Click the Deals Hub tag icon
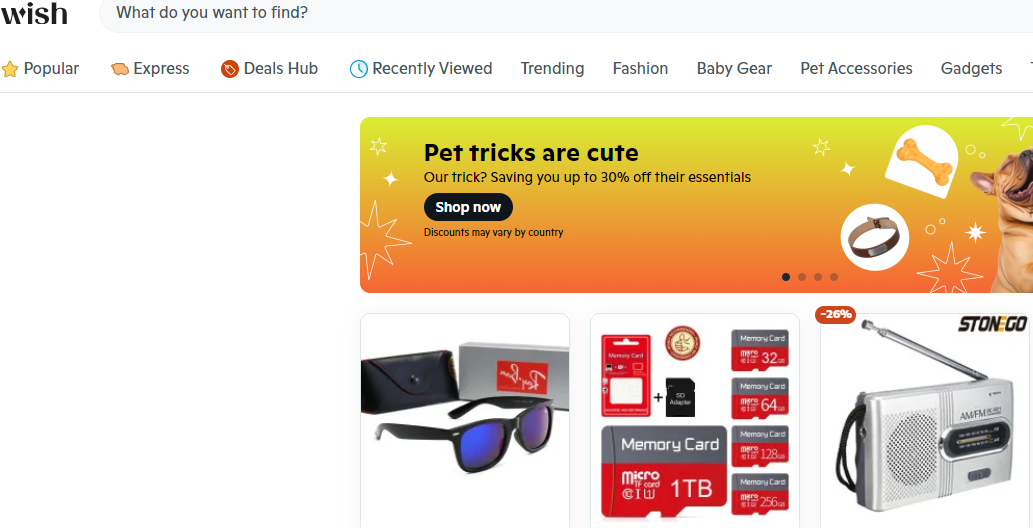1033x528 pixels. (x=229, y=69)
